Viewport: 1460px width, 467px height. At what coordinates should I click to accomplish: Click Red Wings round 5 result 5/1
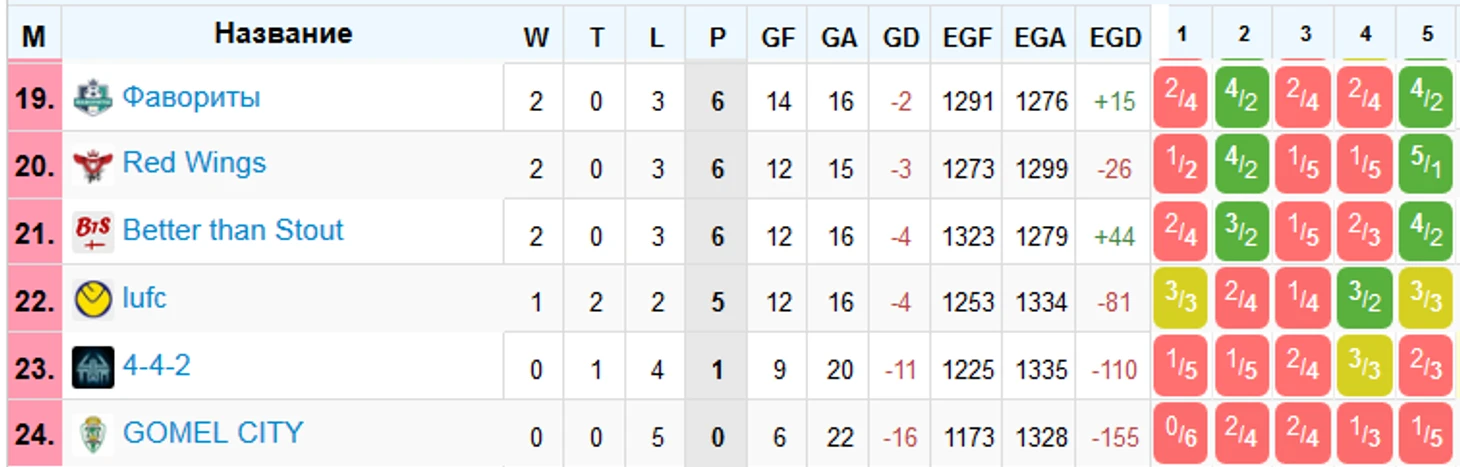[x=1425, y=166]
